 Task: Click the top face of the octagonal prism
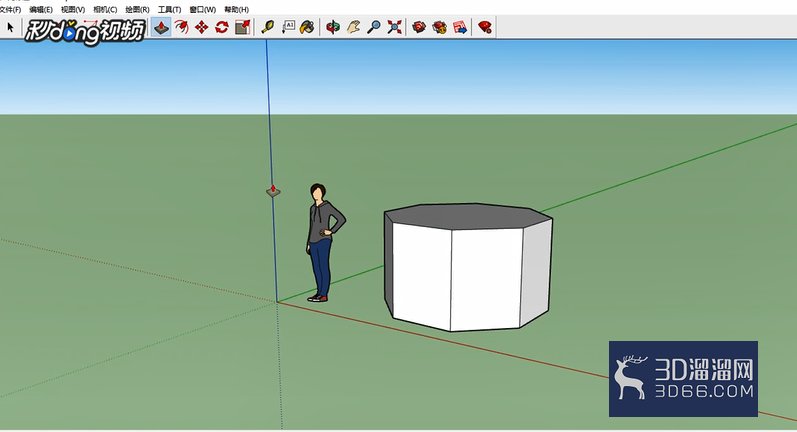468,216
